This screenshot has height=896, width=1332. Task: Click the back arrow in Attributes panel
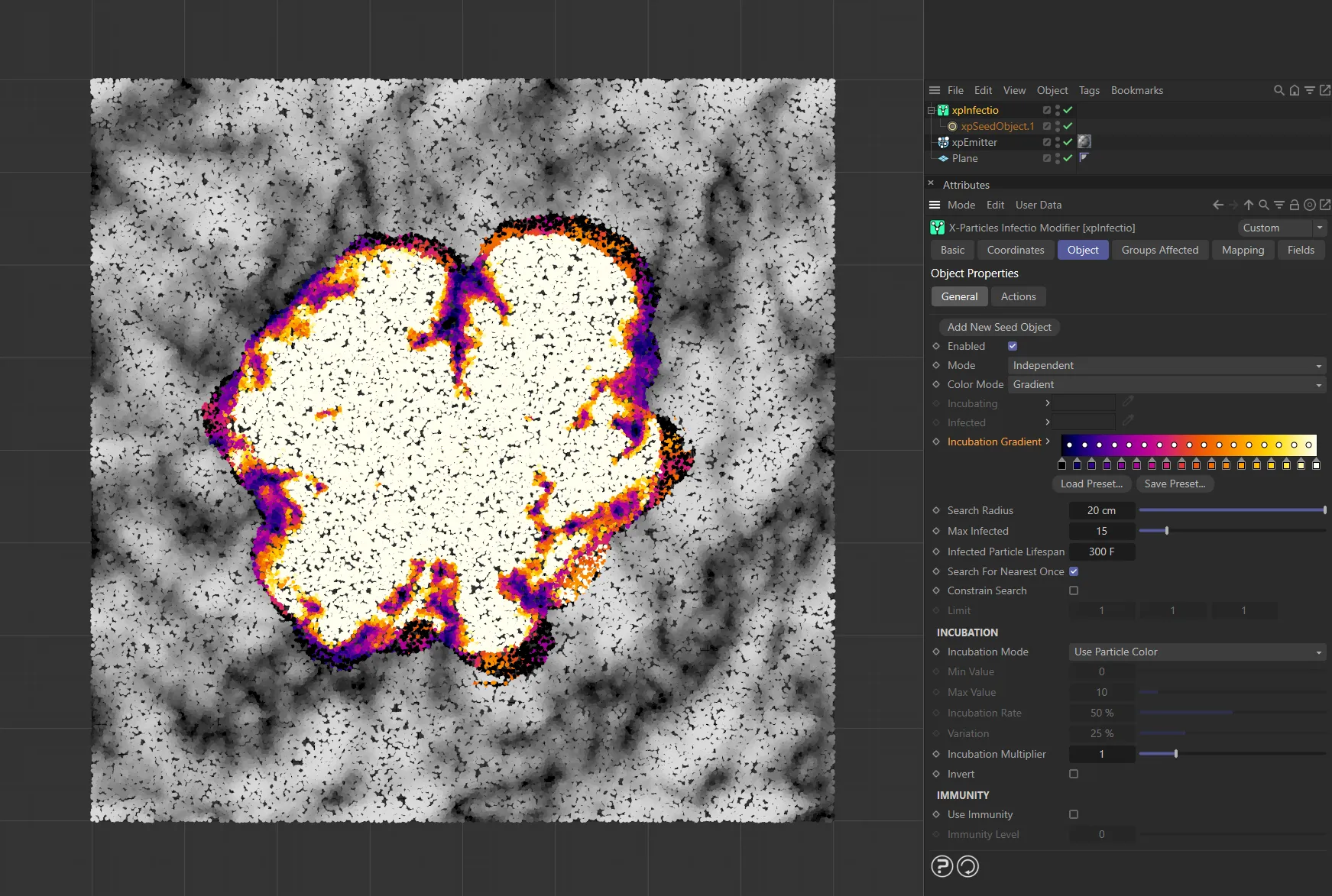[x=1217, y=205]
